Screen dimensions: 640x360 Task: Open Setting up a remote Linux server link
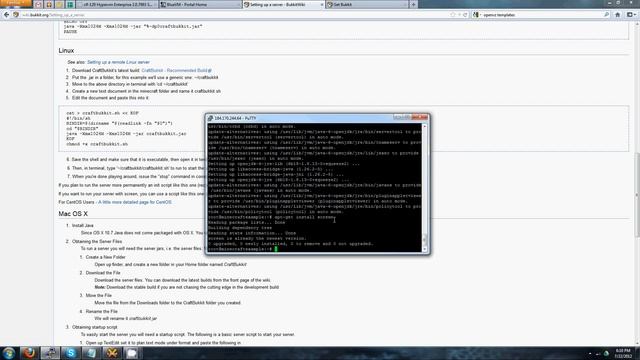[x=118, y=62]
